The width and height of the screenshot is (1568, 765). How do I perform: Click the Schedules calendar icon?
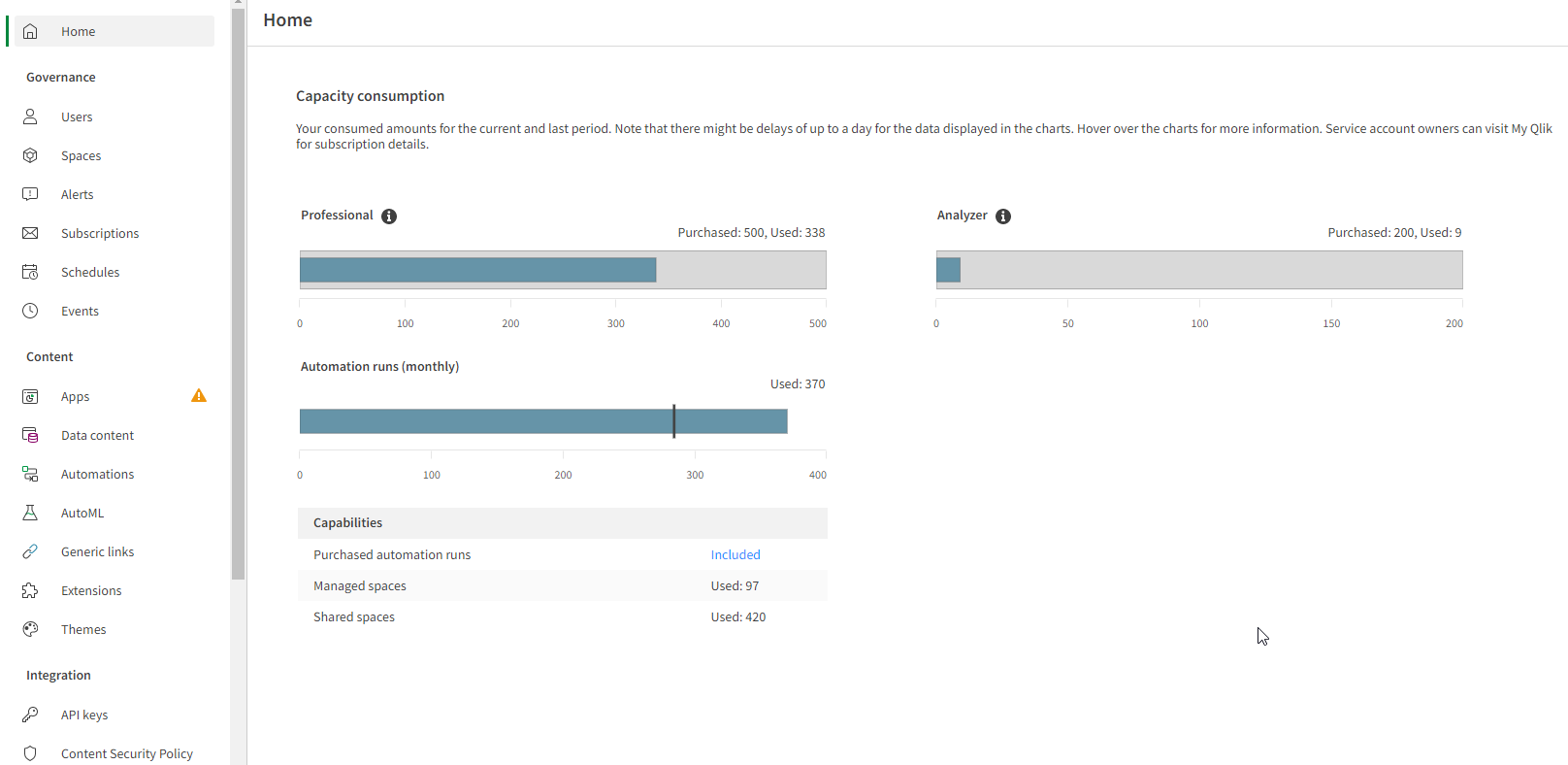pyautogui.click(x=30, y=272)
